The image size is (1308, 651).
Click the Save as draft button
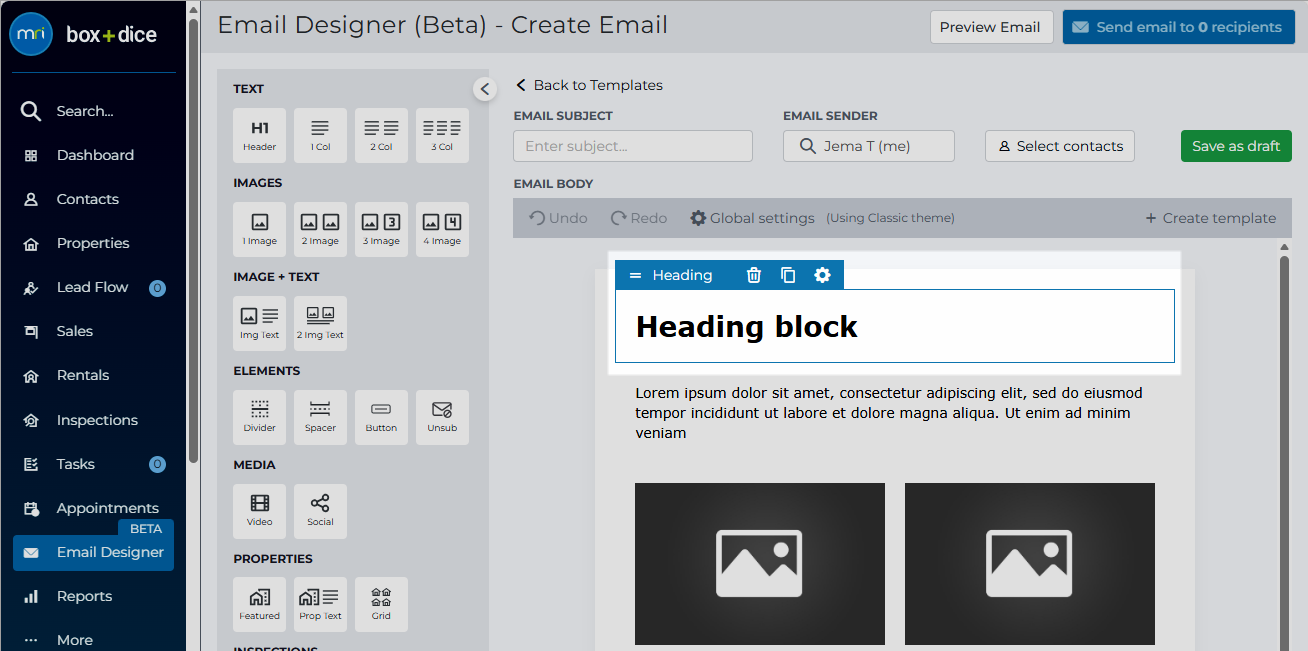pos(1236,146)
